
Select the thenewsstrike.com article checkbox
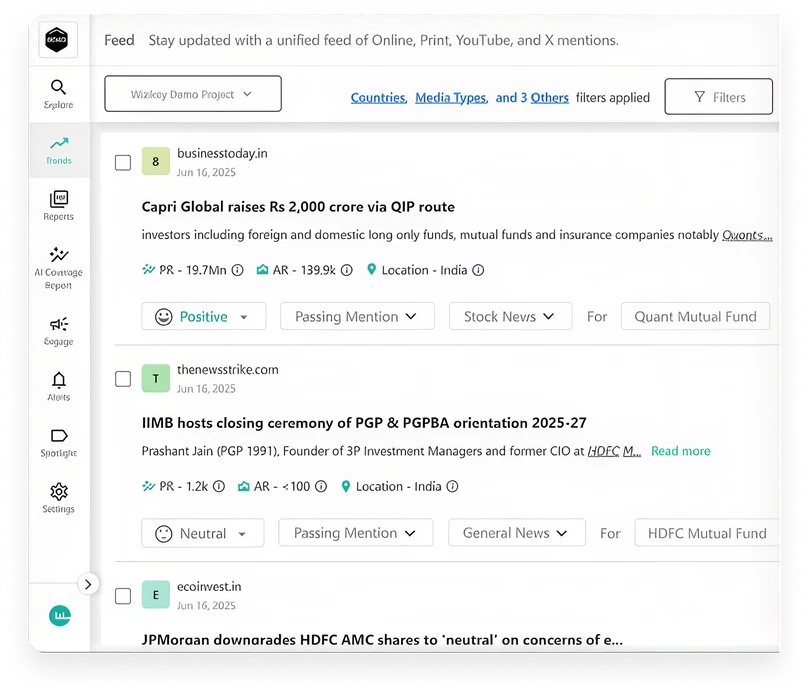[123, 379]
